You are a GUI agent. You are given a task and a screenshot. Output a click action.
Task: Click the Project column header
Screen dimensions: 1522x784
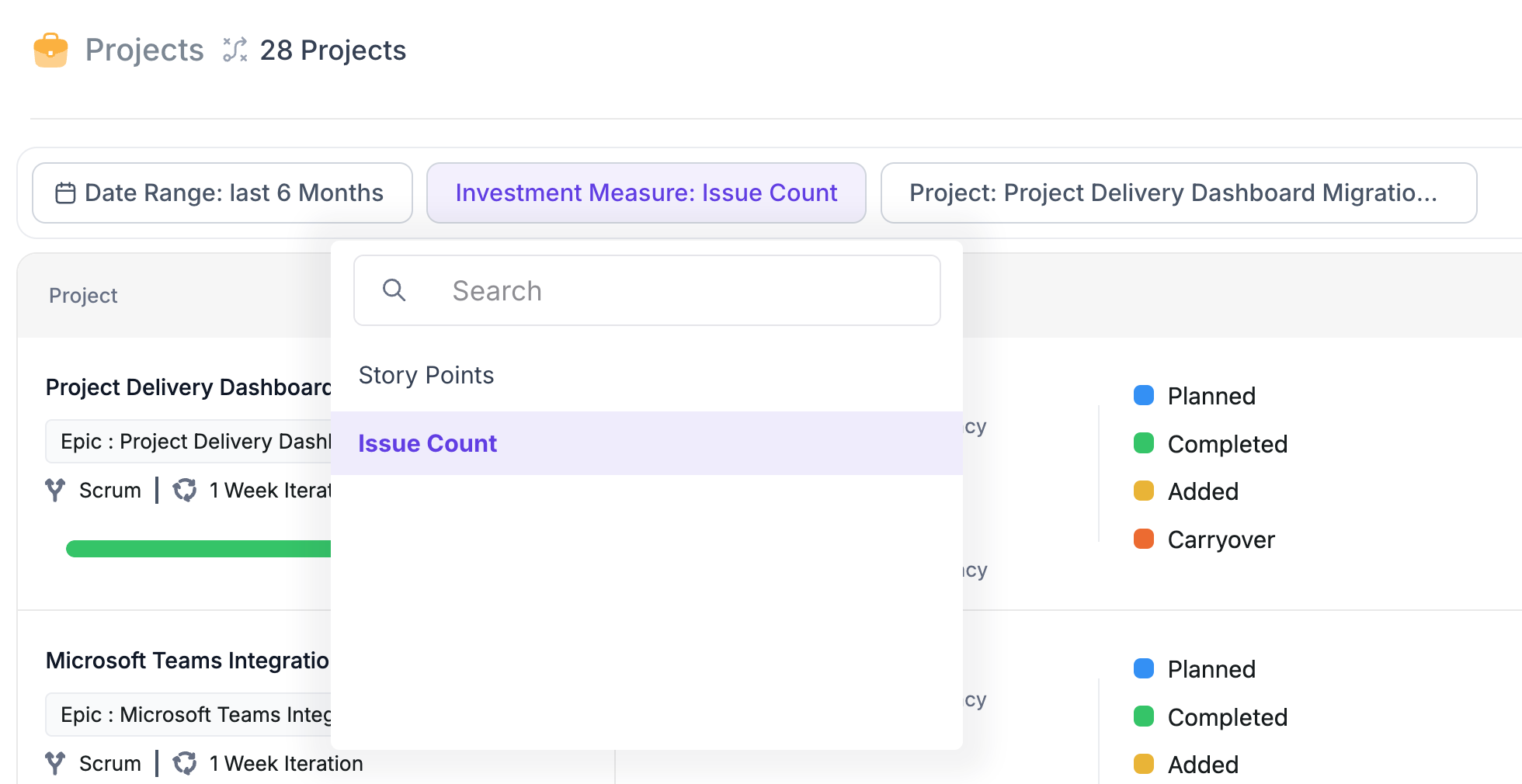(83, 295)
